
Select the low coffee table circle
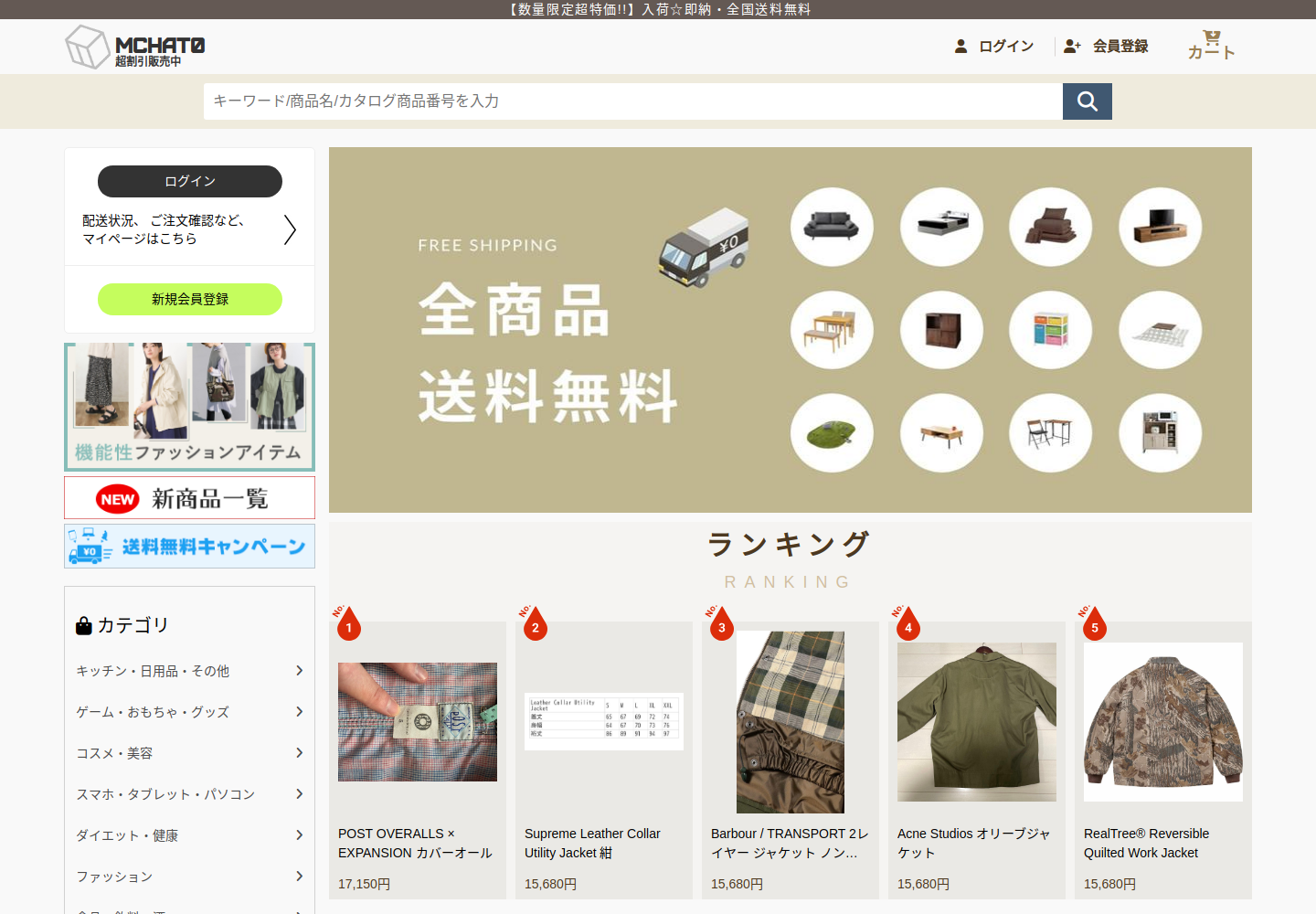click(x=941, y=433)
